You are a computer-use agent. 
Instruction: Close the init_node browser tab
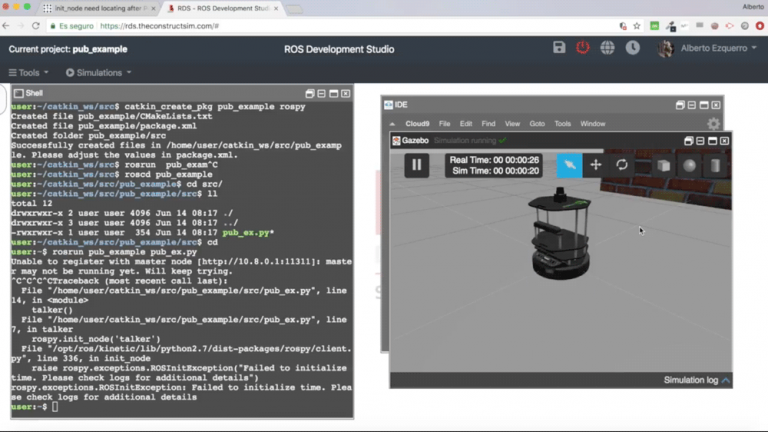coord(153,8)
